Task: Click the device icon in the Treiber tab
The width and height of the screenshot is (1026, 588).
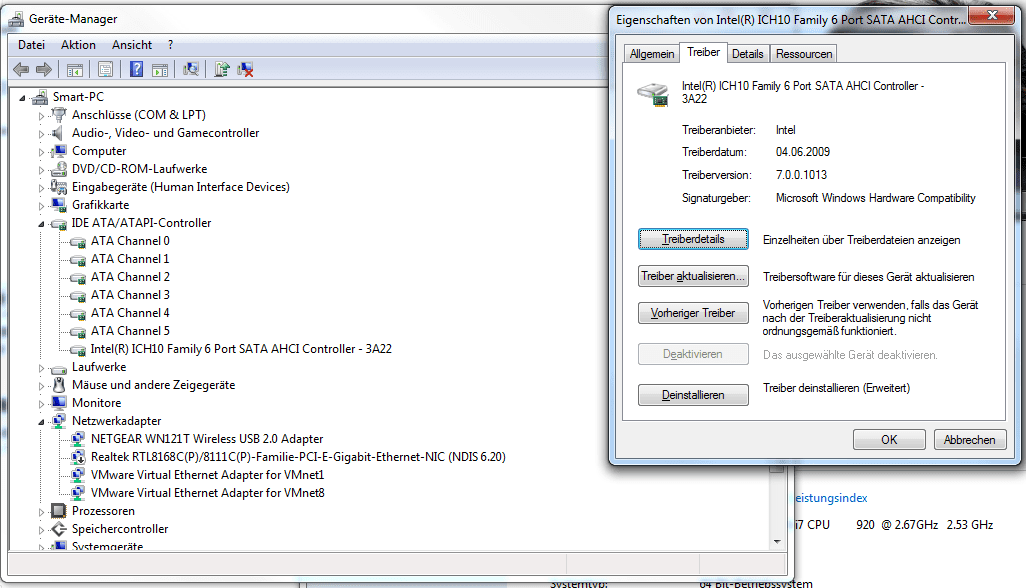Action: point(653,94)
